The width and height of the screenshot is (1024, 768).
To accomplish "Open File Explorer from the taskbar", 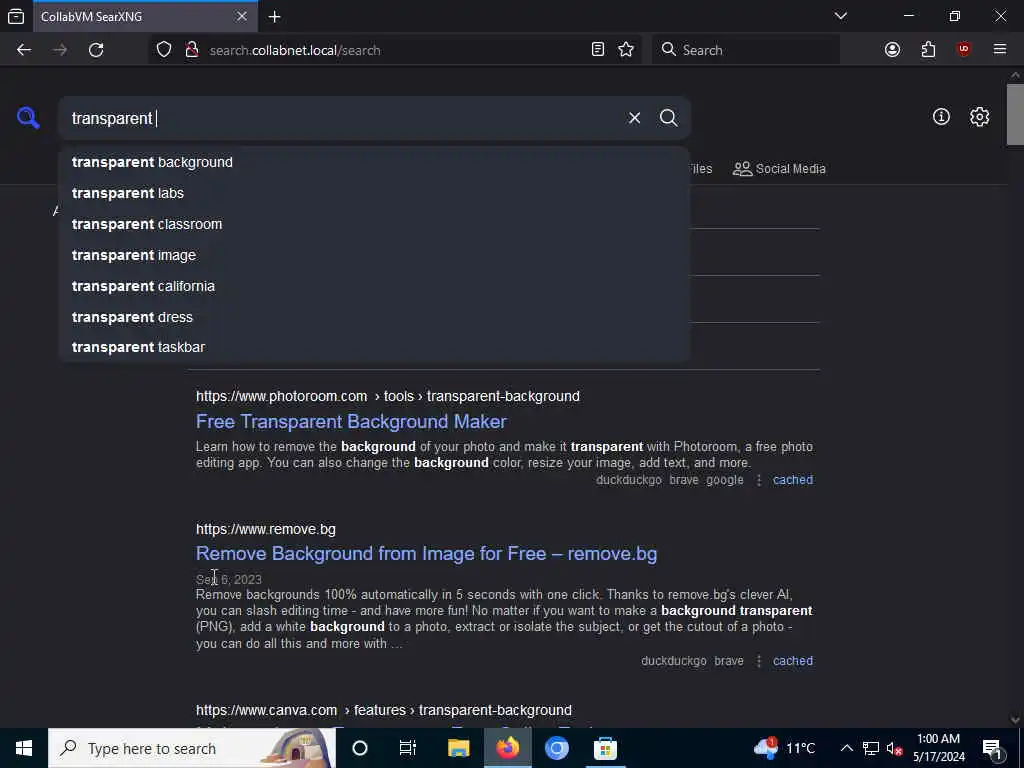I will tap(458, 748).
